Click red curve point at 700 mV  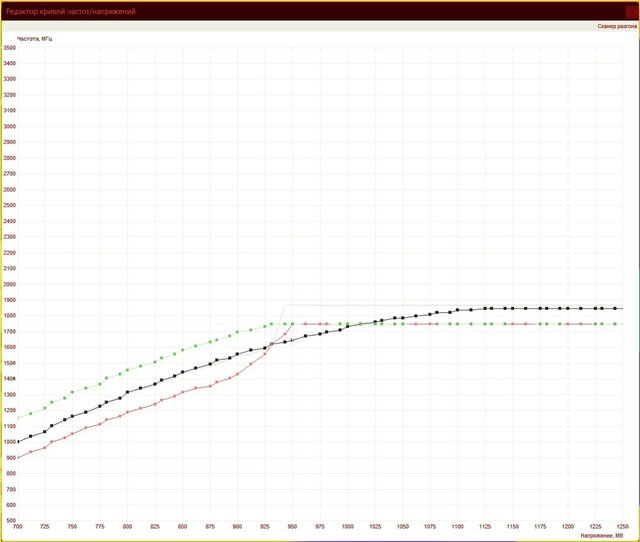pyautogui.click(x=18, y=458)
